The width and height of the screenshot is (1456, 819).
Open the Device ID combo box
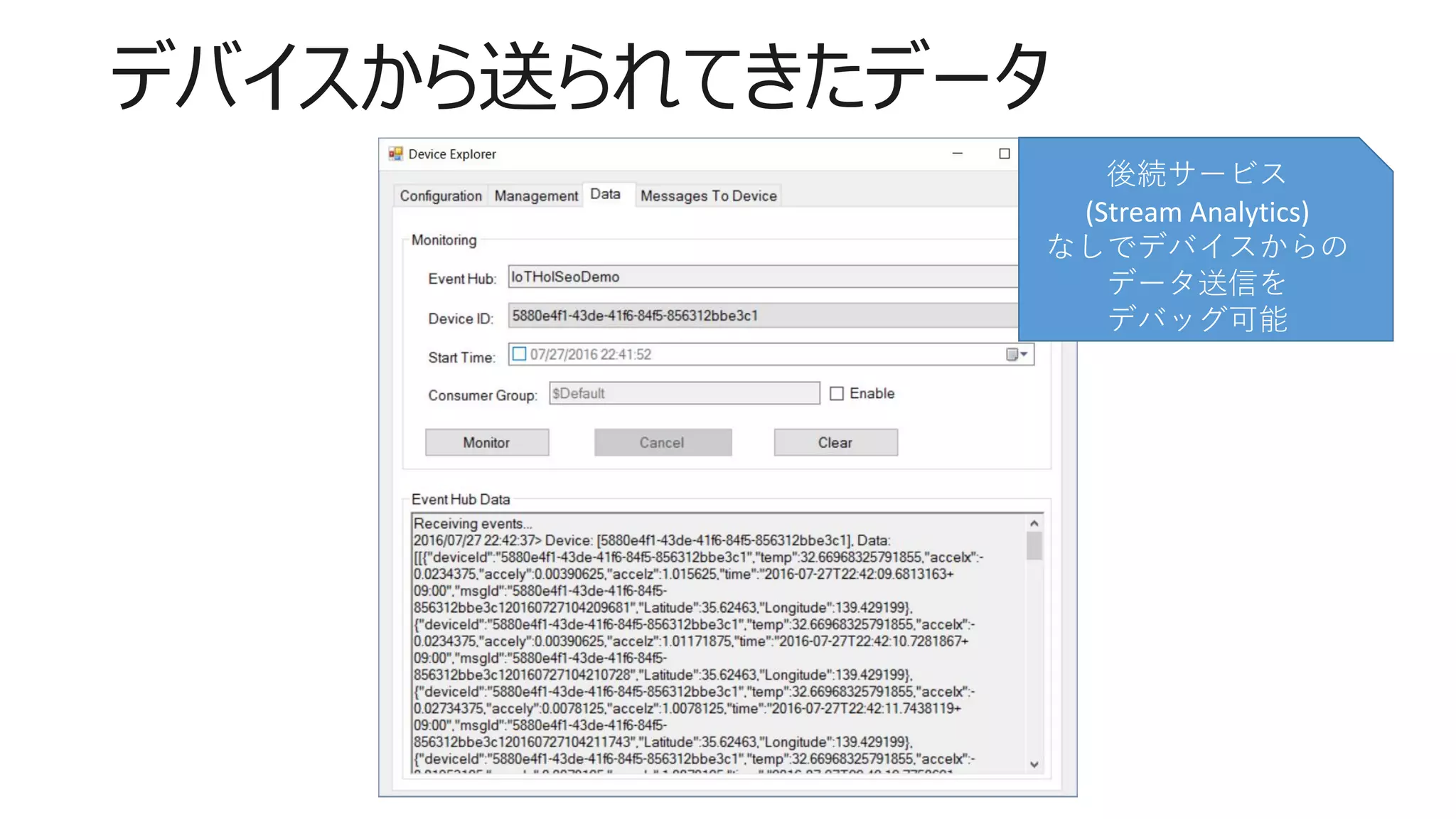763,316
